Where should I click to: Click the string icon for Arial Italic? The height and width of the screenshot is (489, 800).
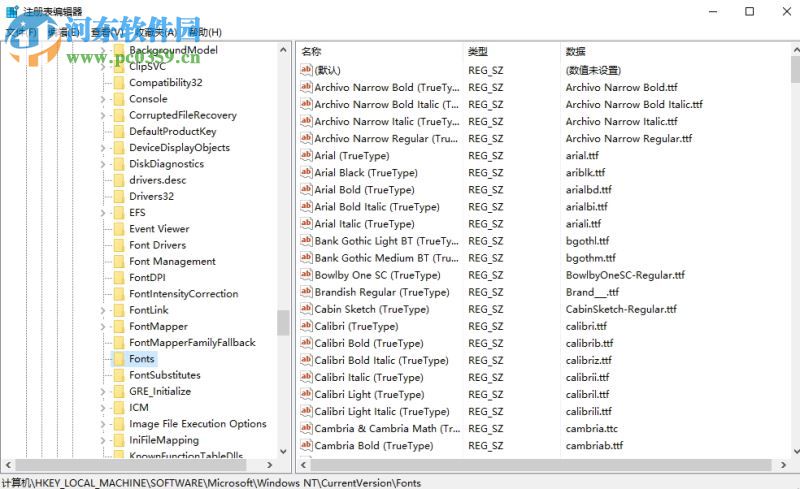coord(306,224)
